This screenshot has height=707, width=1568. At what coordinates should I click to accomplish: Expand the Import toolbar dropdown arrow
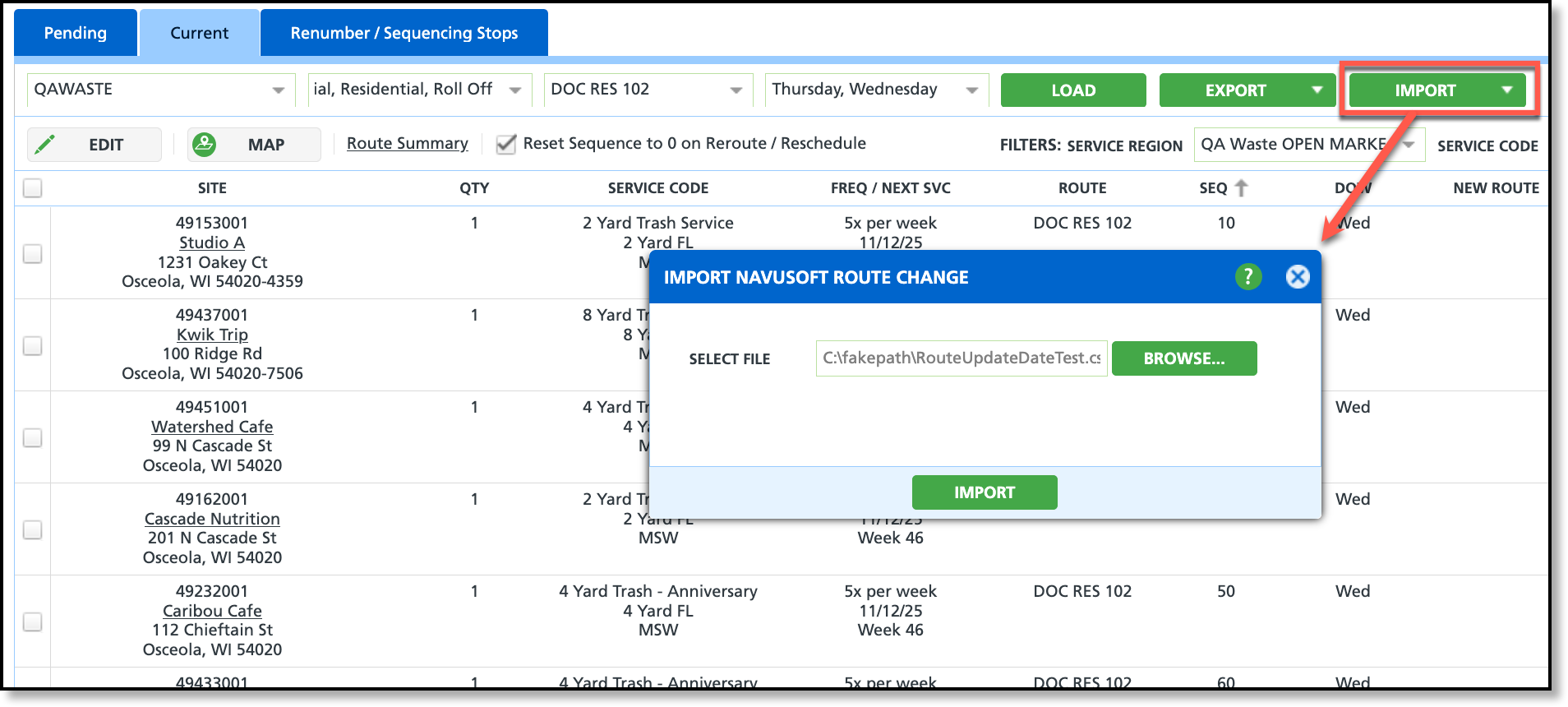pos(1506,90)
